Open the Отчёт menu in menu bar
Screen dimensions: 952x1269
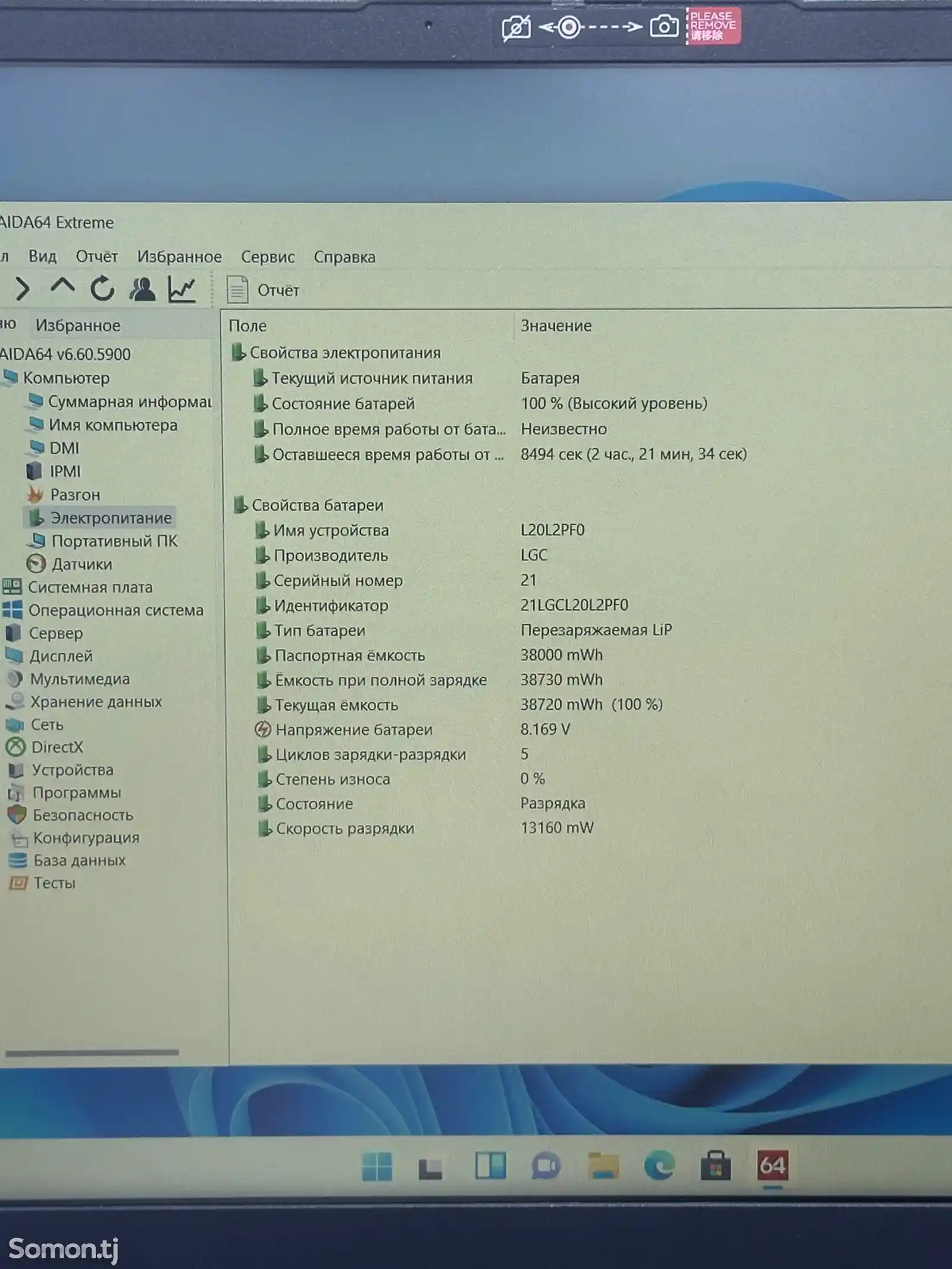coord(96,256)
